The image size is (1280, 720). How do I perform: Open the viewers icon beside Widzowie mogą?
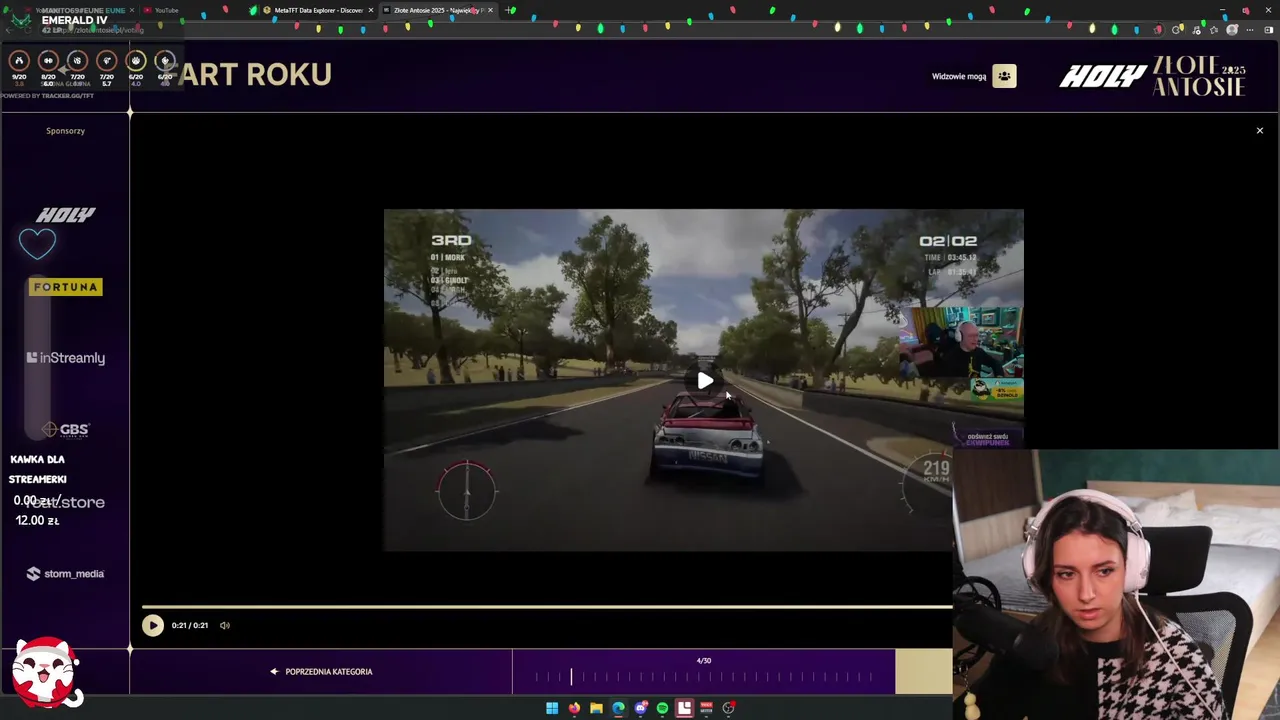point(1004,76)
